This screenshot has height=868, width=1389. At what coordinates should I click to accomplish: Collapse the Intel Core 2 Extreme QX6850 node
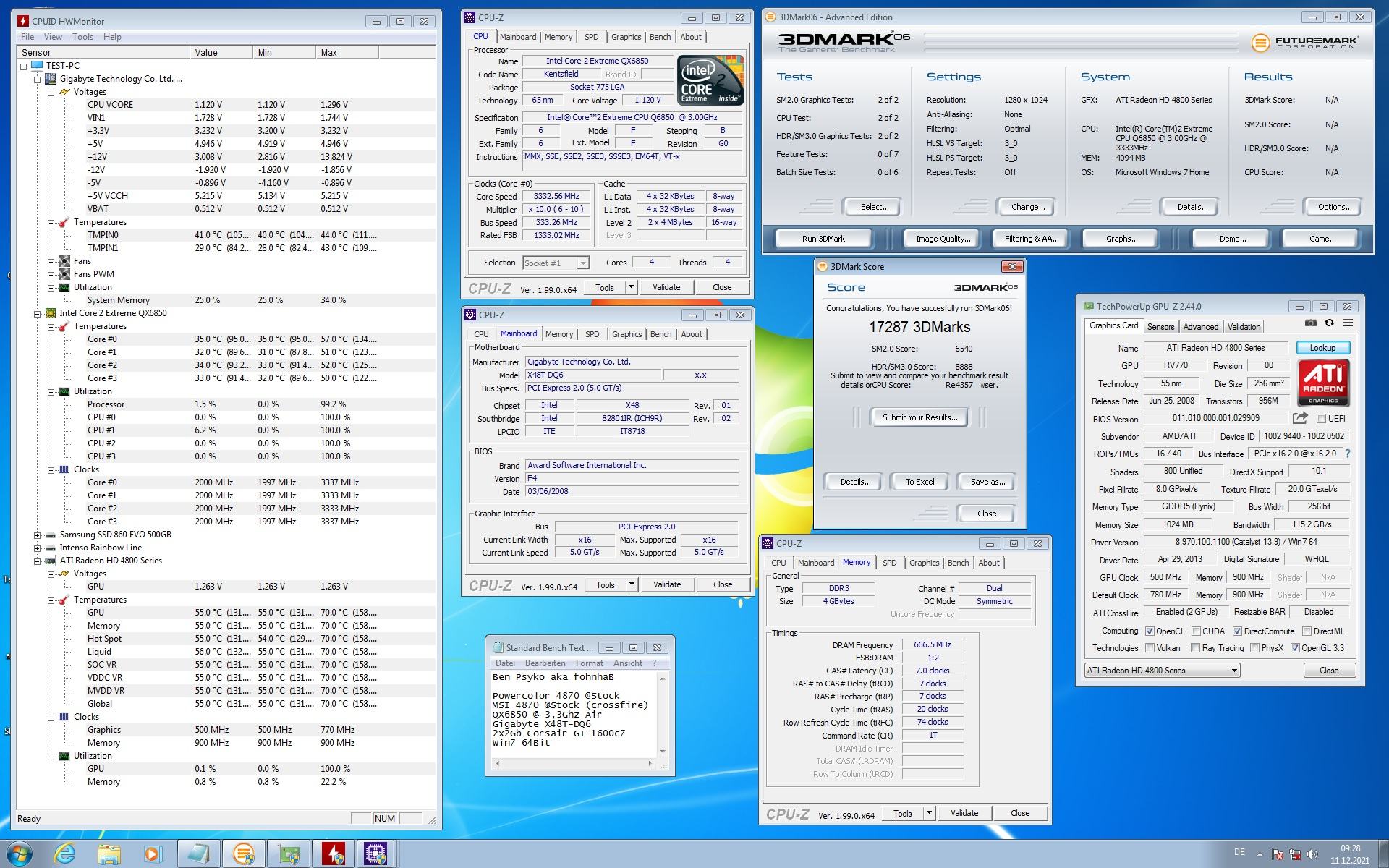coord(38,313)
